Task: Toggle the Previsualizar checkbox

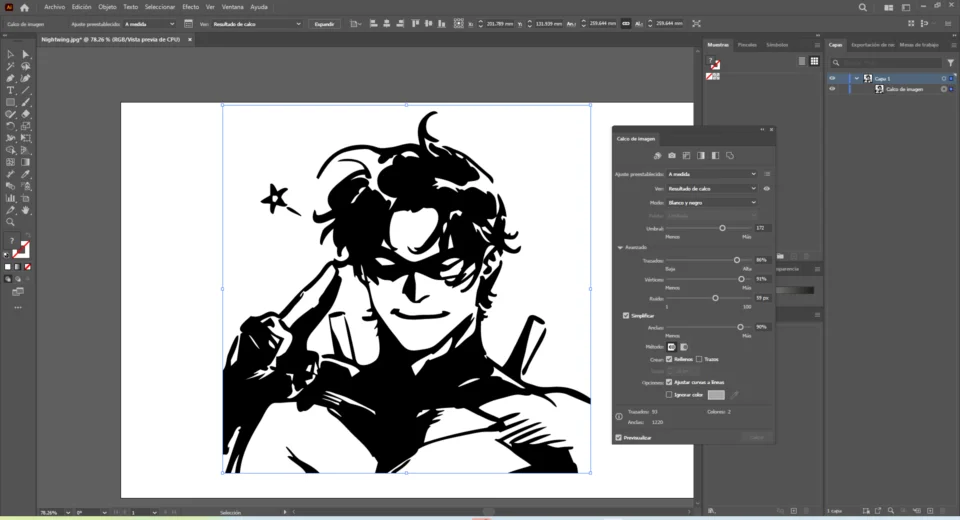Action: click(x=618, y=438)
